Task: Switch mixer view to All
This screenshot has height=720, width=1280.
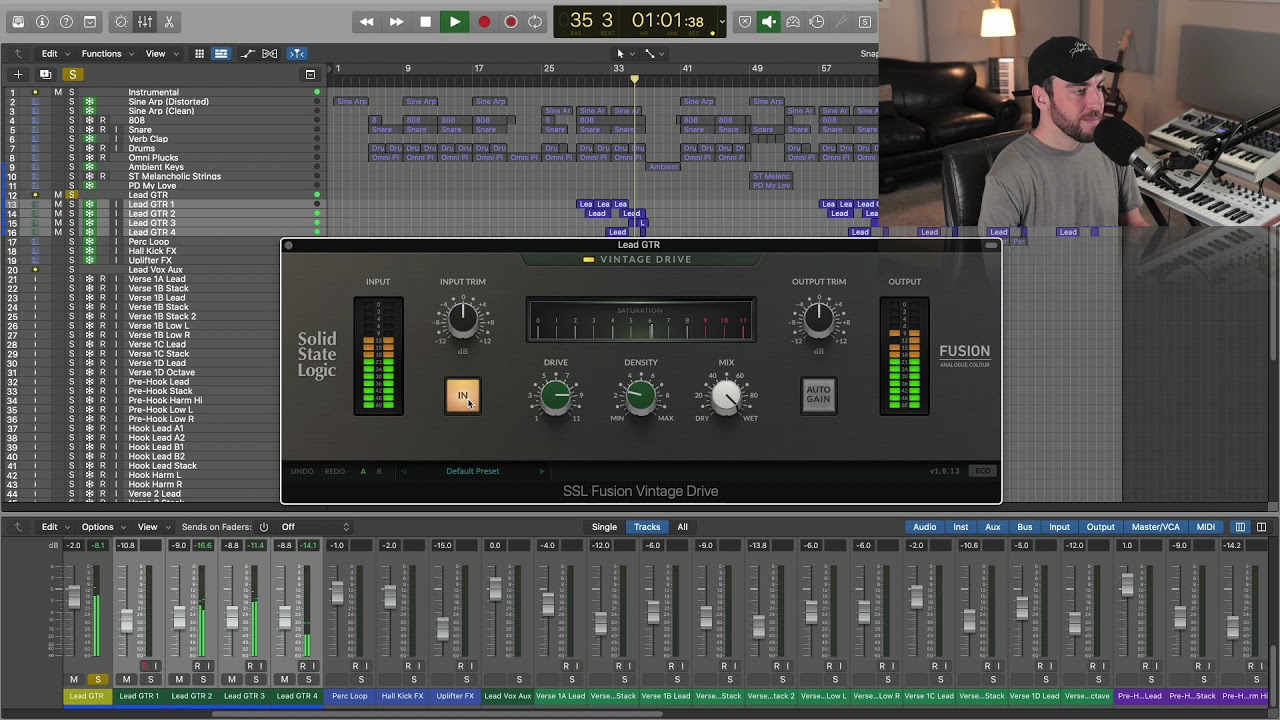Action: 682,527
